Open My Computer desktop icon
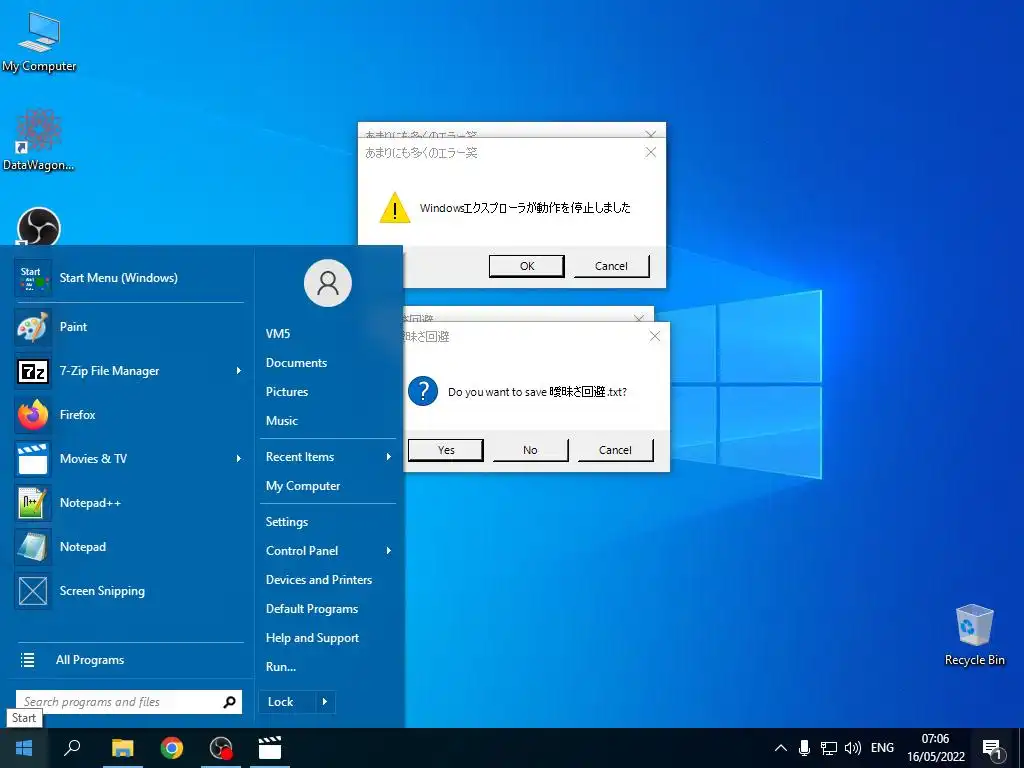1024x768 pixels. click(x=39, y=42)
